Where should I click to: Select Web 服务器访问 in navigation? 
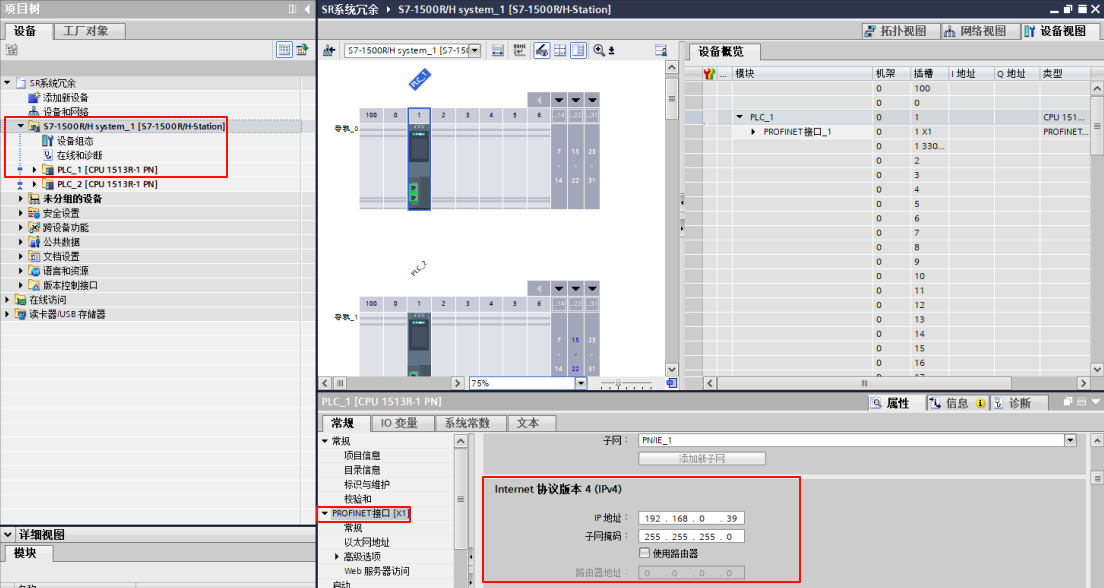pos(377,571)
